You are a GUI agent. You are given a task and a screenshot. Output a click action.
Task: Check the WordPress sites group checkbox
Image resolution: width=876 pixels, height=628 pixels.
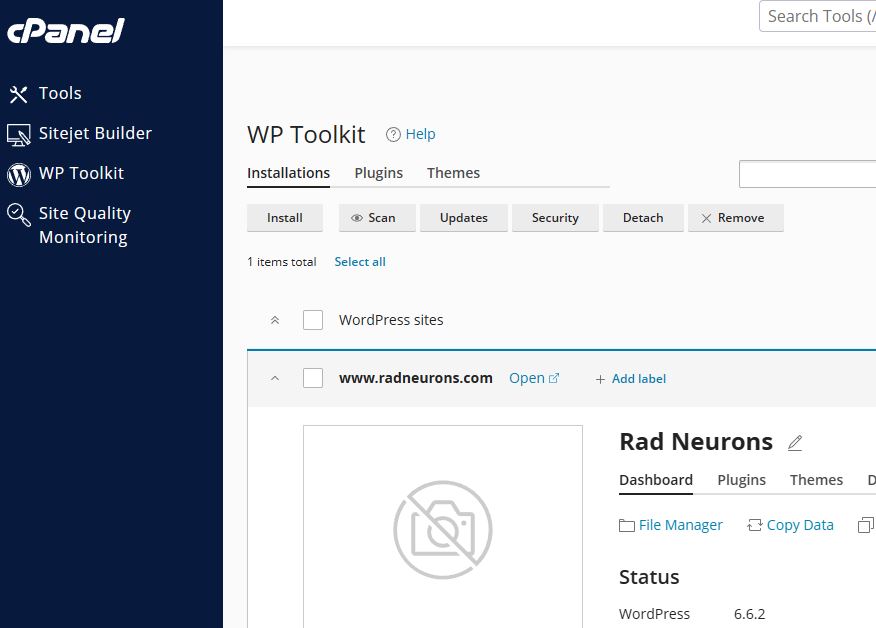pyautogui.click(x=313, y=320)
